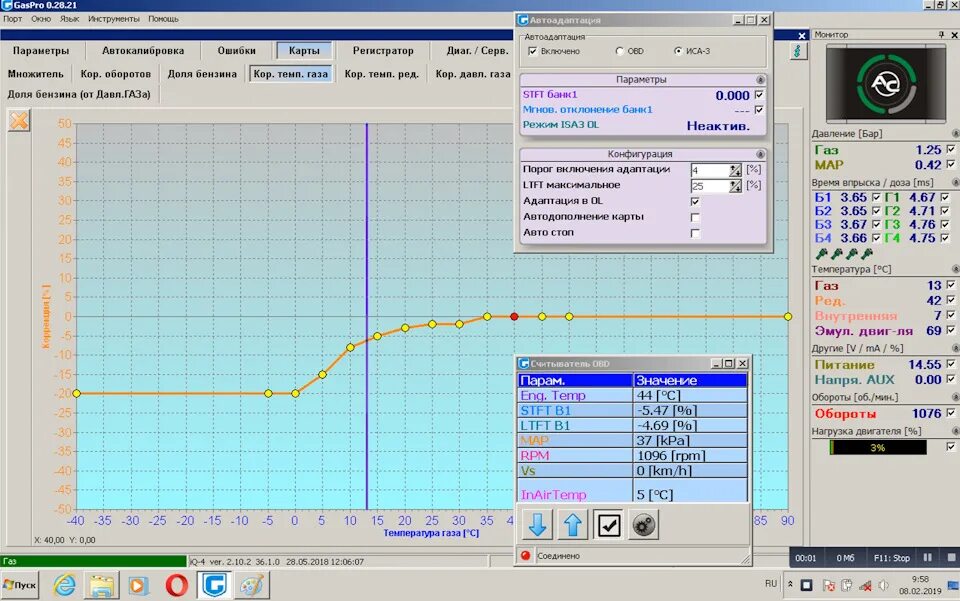This screenshot has height=601, width=960.
Task: Click the up arrow in OBD reader
Action: [572, 524]
